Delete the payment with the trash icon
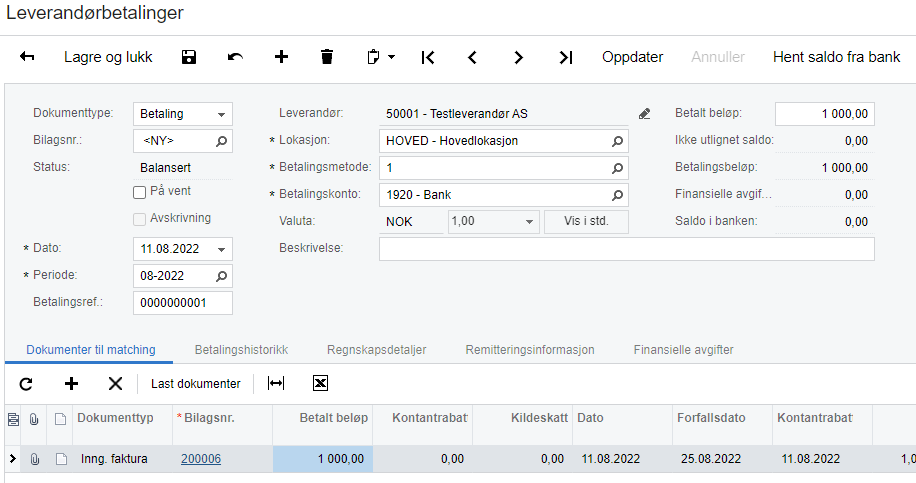This screenshot has height=483, width=916. point(327,57)
